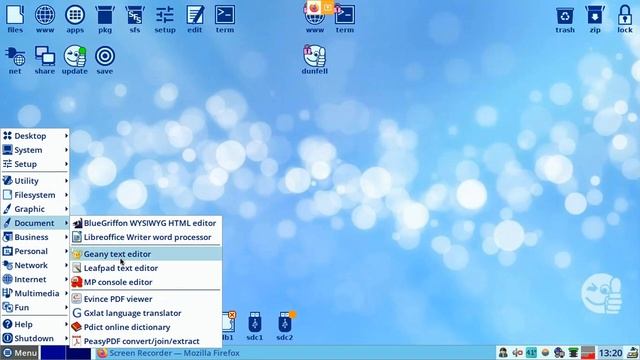Launch MP console editor
The image size is (640, 360).
[x=146, y=282]
